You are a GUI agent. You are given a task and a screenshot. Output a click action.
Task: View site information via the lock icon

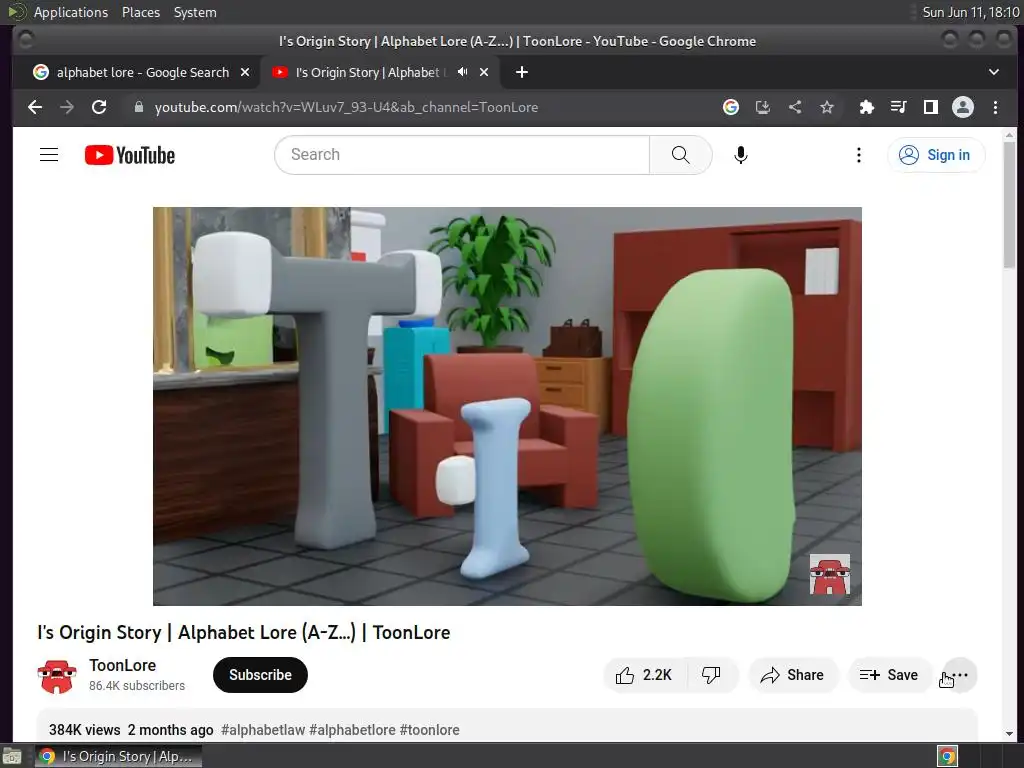click(138, 107)
